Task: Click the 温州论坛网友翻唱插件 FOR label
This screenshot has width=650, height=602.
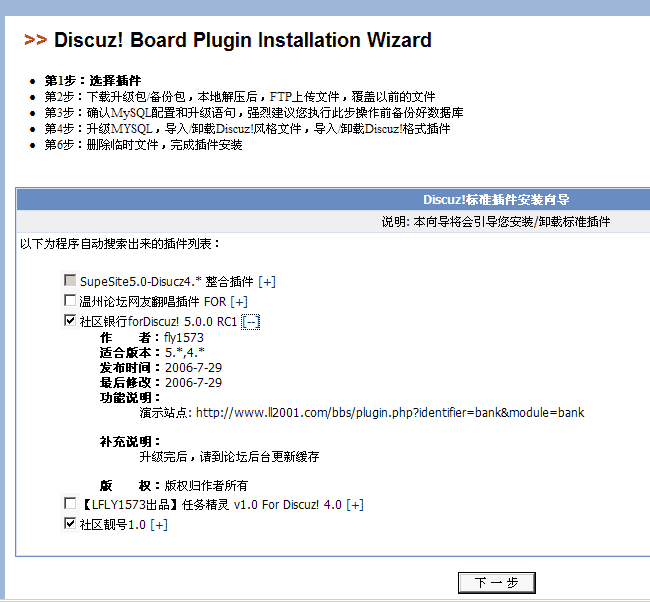Action: pyautogui.click(x=153, y=302)
